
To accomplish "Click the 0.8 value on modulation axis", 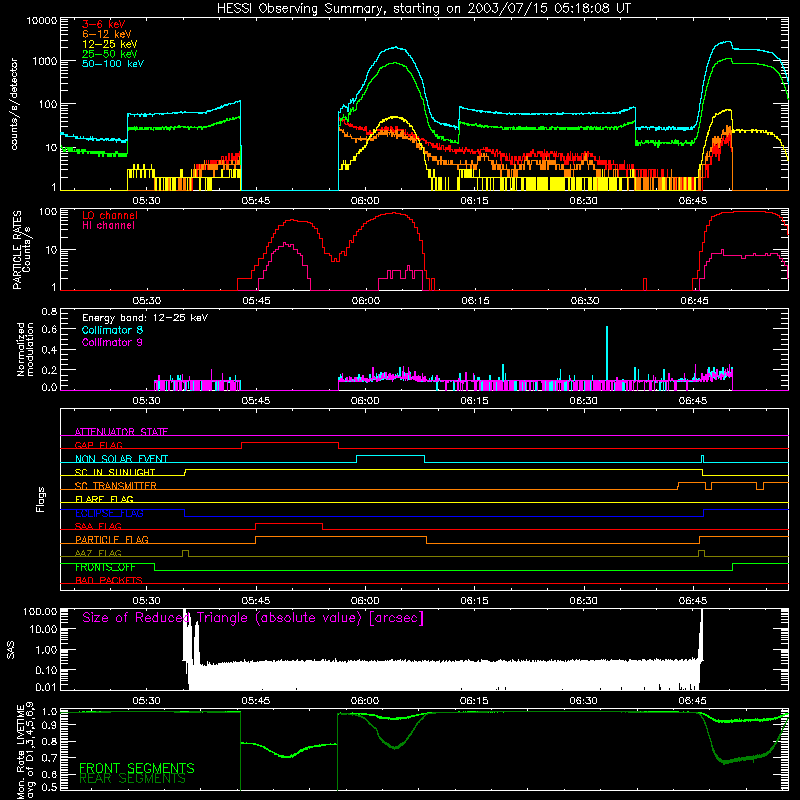I will click(49, 312).
